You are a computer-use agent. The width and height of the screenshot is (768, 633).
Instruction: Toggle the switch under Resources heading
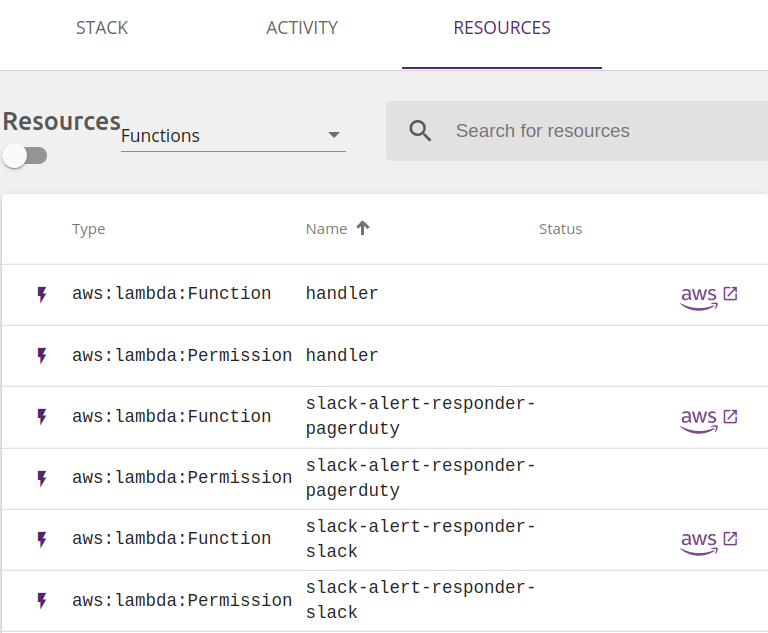click(24, 156)
